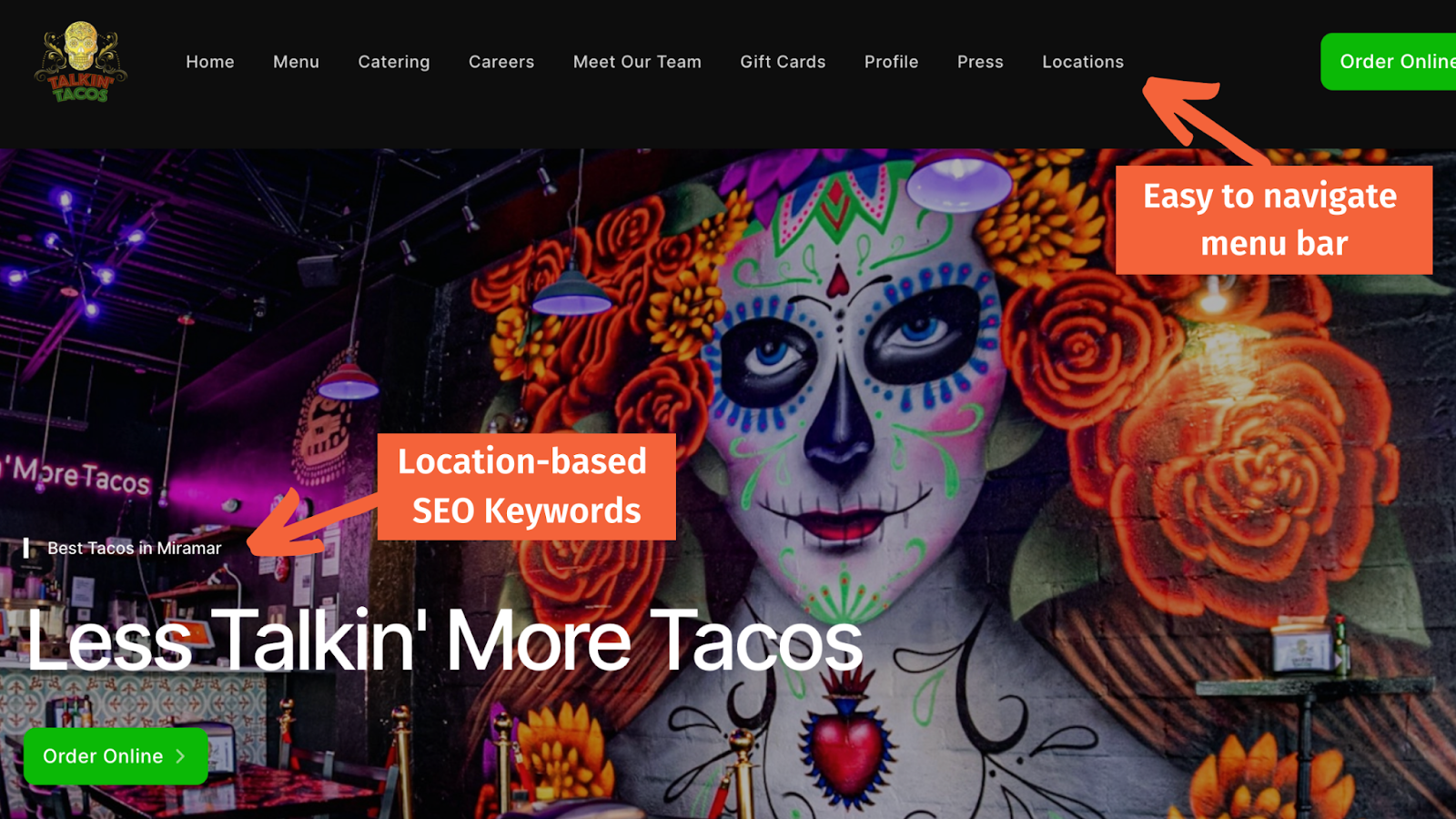Click the "Less Talkin' More Tacos" headline
The image size is (1456, 819).
click(445, 642)
